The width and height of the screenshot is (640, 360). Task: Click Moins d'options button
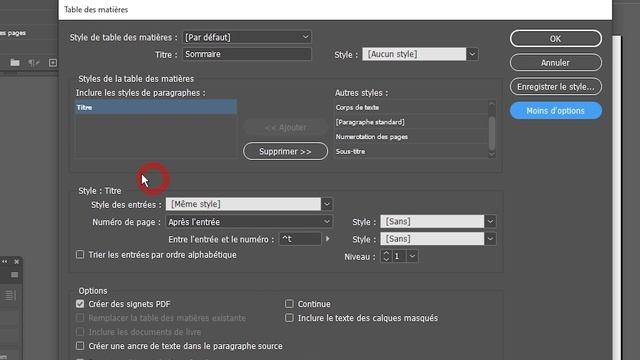556,111
